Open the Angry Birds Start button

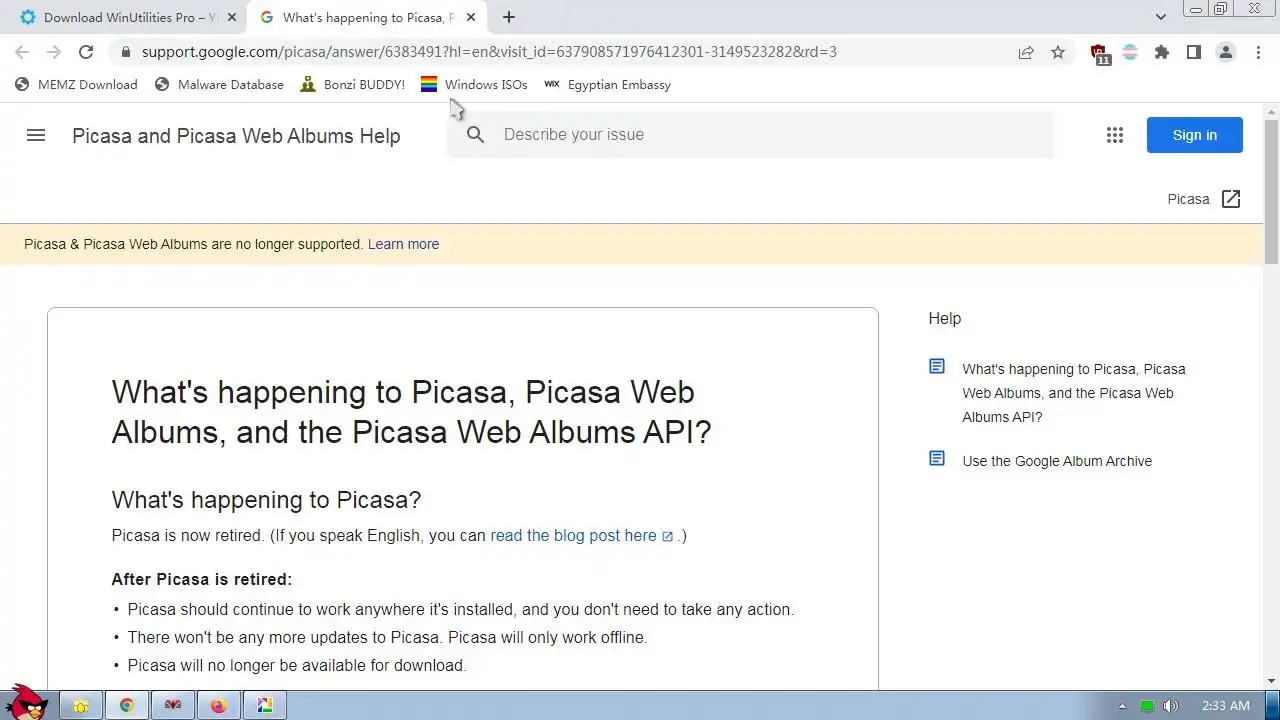click(26, 703)
